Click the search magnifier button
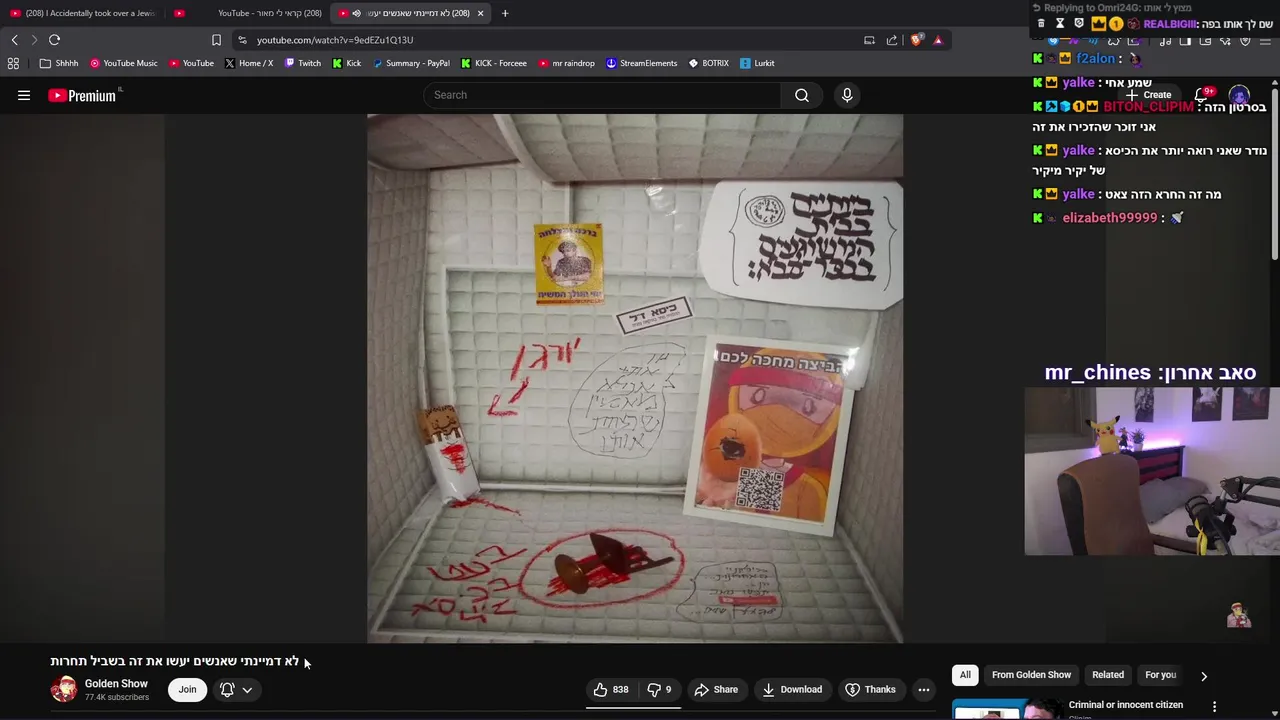The height and width of the screenshot is (720, 1280). point(802,95)
